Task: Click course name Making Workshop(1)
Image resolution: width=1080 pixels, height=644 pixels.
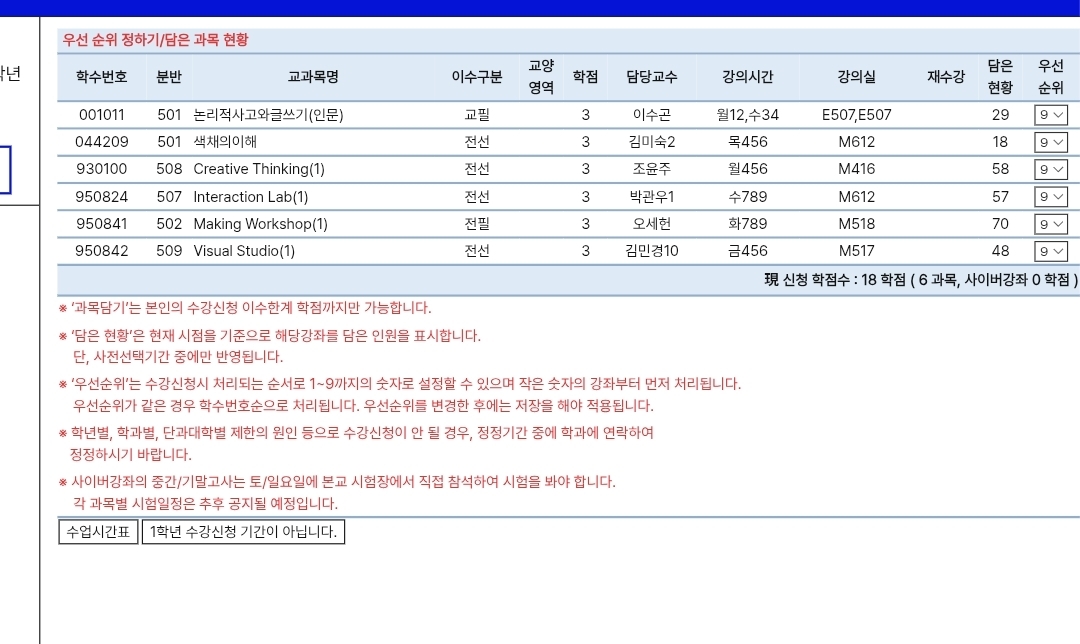Action: point(260,224)
